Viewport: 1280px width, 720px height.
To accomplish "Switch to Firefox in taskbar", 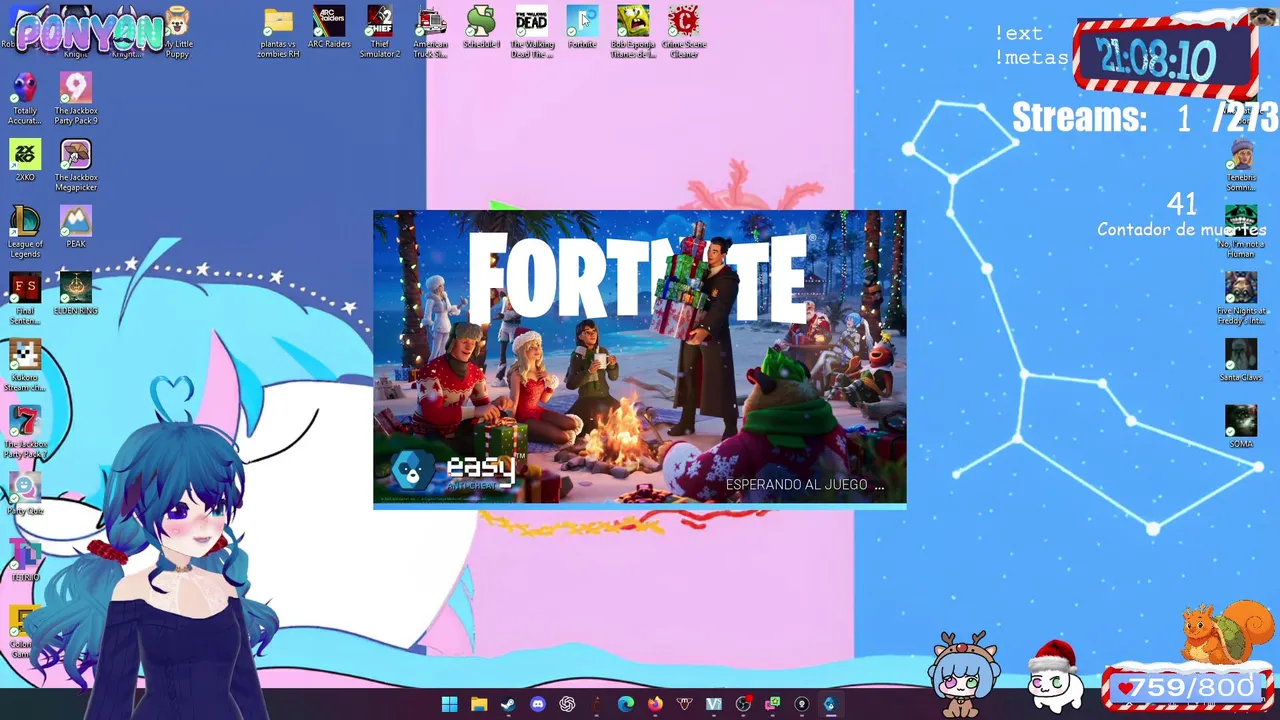I will (x=655, y=704).
